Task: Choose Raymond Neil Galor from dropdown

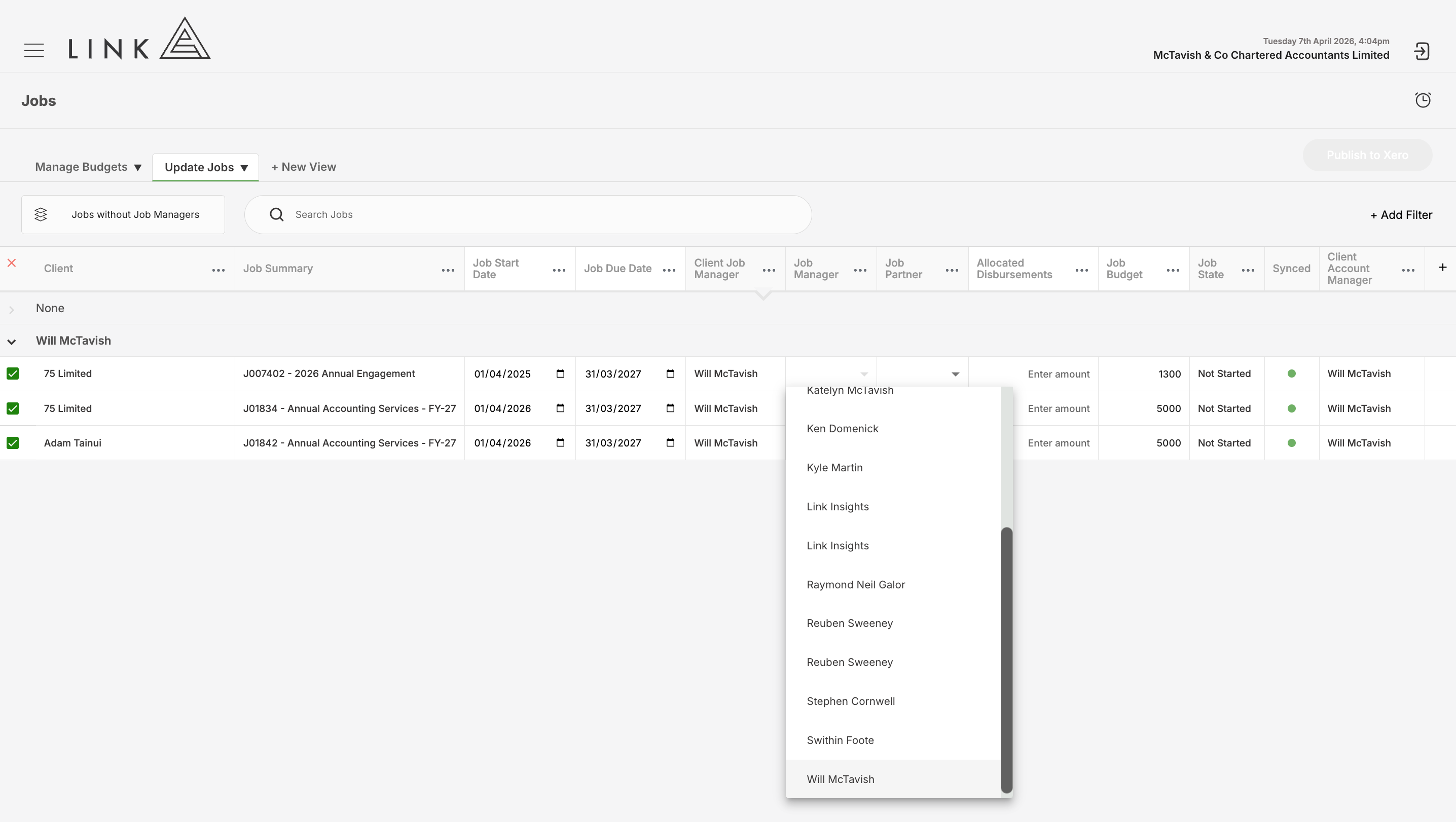Action: click(893, 585)
